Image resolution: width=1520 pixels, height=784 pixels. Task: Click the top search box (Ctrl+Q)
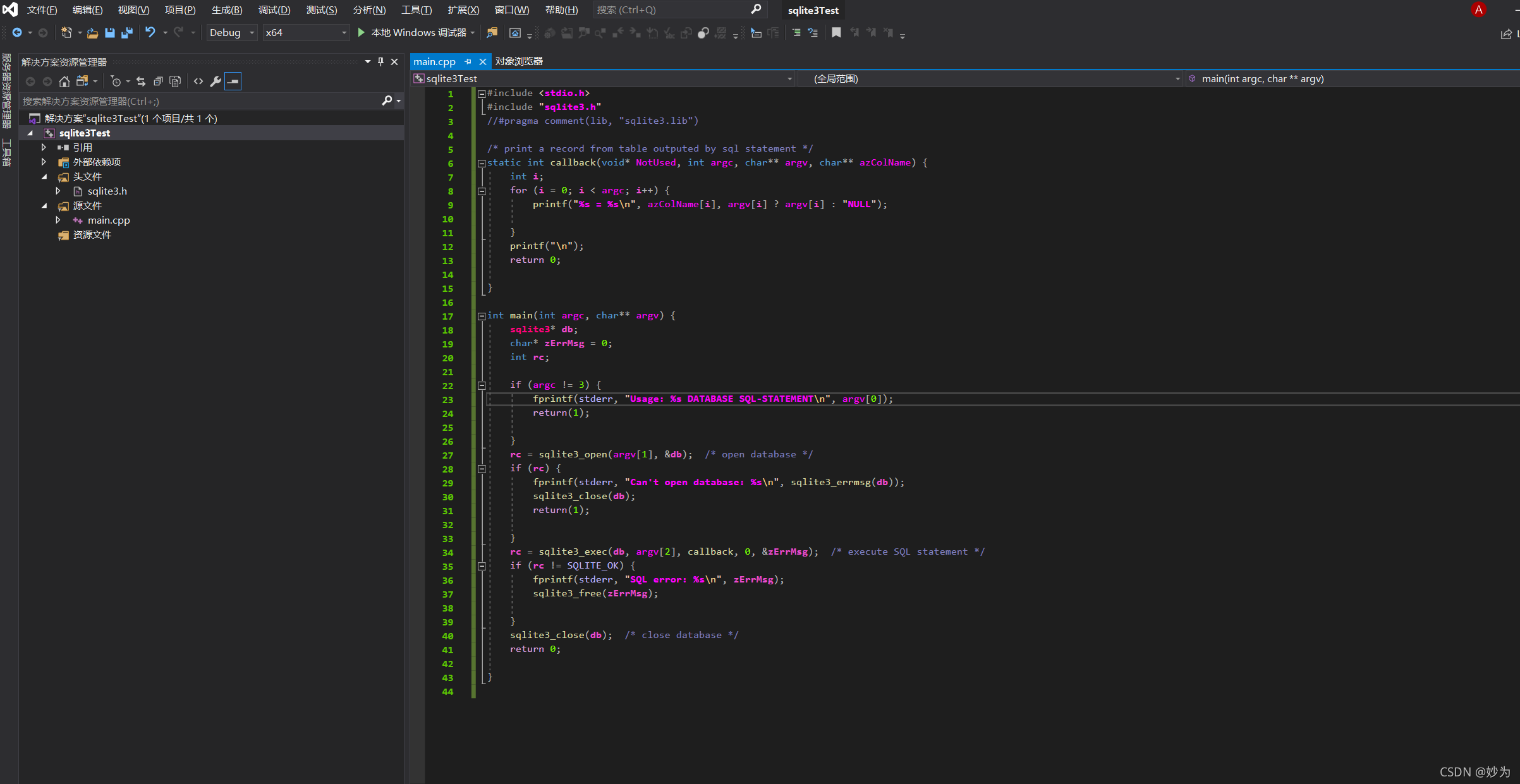[x=679, y=10]
